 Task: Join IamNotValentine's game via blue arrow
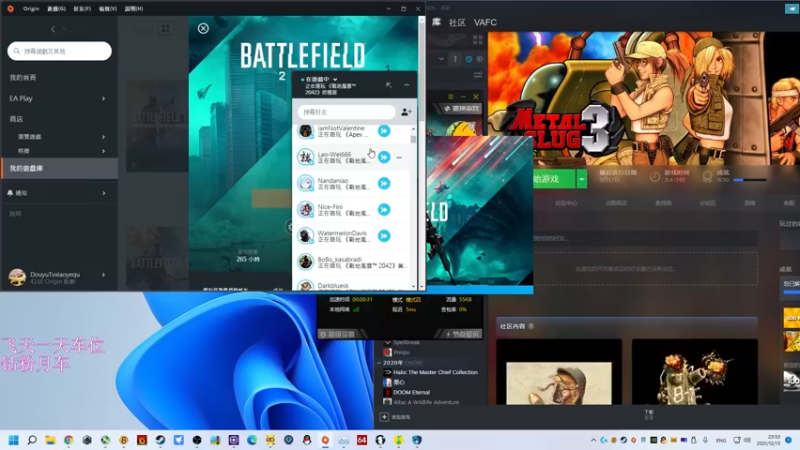(384, 131)
